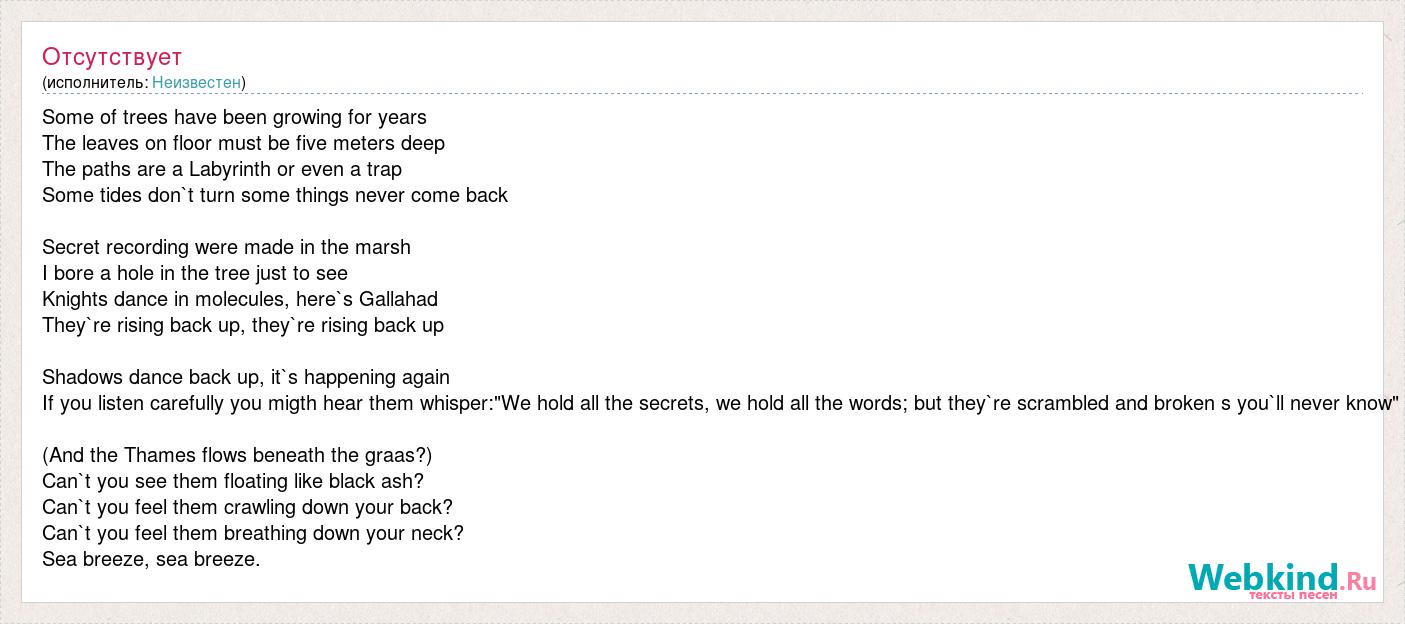The height and width of the screenshot is (624, 1405).
Task: Click the line 'Secret recording were made in the marsh'
Action: 226,247
